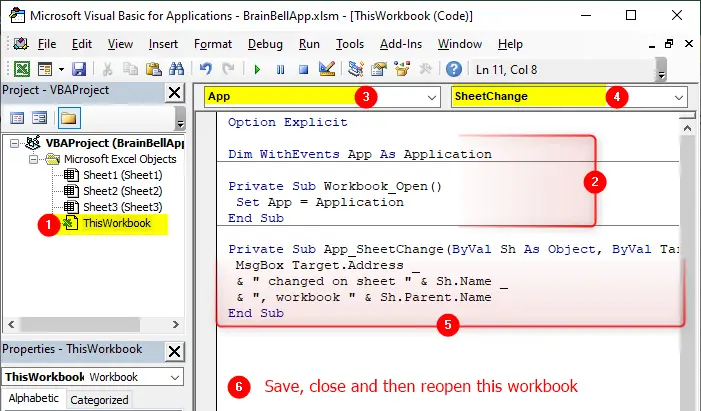
Task: Open the View menu
Action: [120, 44]
